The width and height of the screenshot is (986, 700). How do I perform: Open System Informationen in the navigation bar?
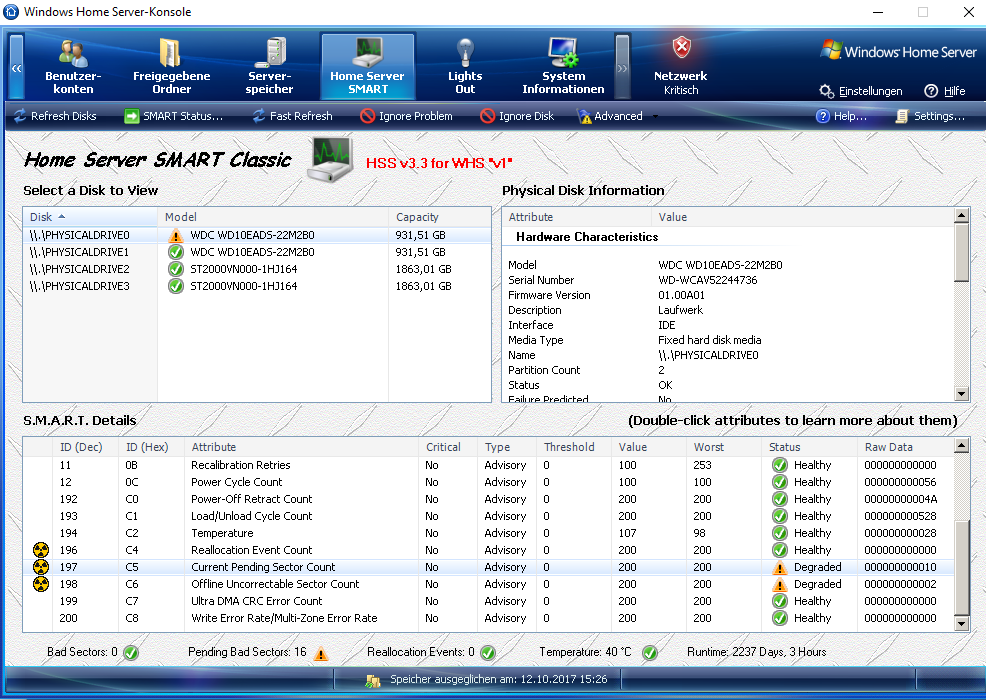tap(563, 66)
